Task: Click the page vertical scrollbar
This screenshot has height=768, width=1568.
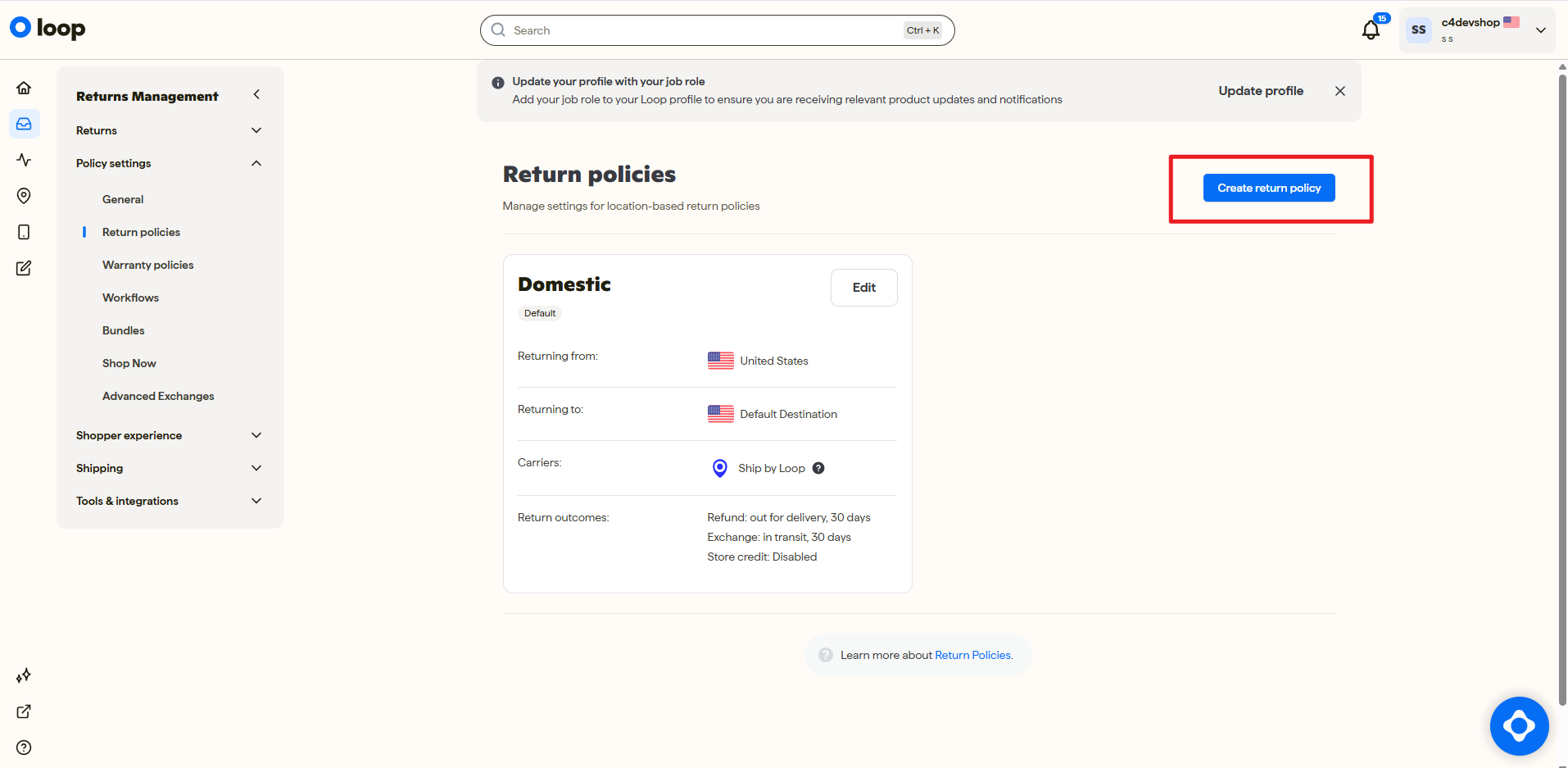Action: [1562, 389]
